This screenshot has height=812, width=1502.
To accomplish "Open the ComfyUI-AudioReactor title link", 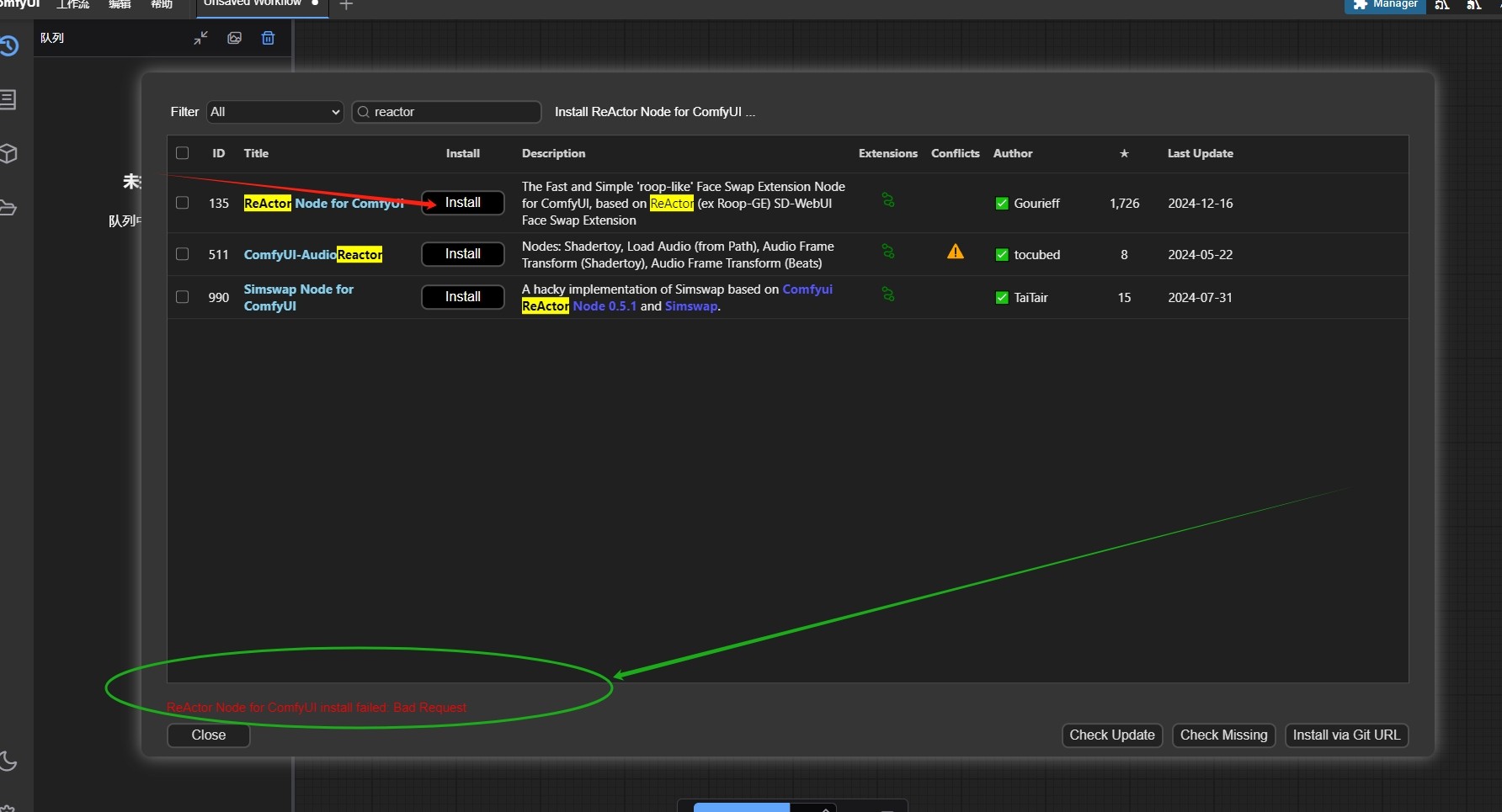I will 313,254.
